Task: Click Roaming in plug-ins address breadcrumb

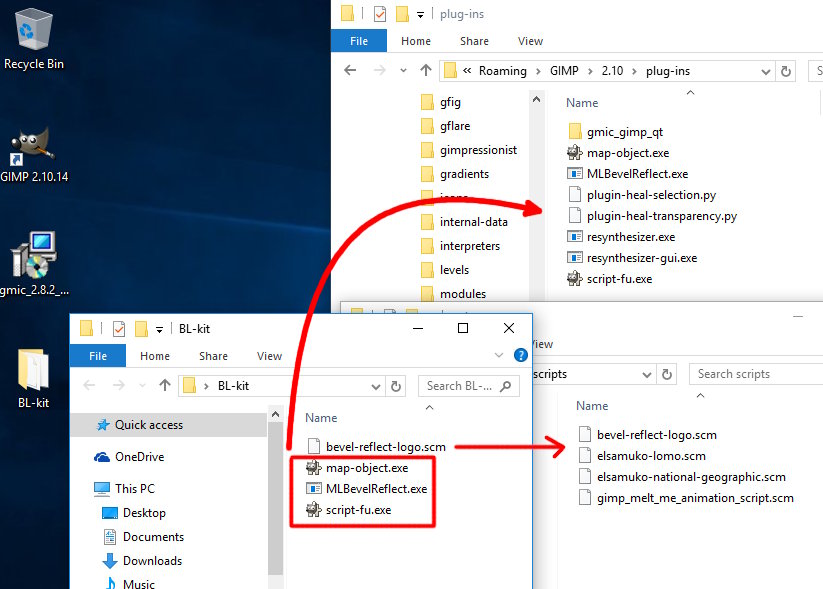Action: click(x=502, y=71)
